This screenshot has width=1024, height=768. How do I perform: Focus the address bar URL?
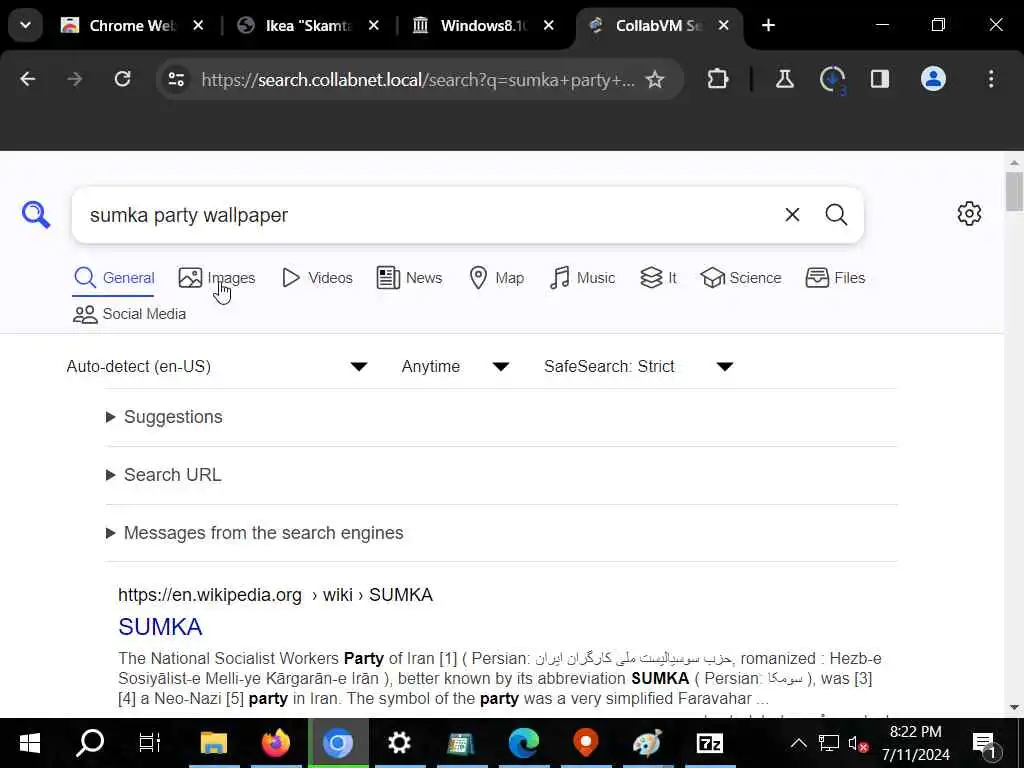[x=417, y=80]
